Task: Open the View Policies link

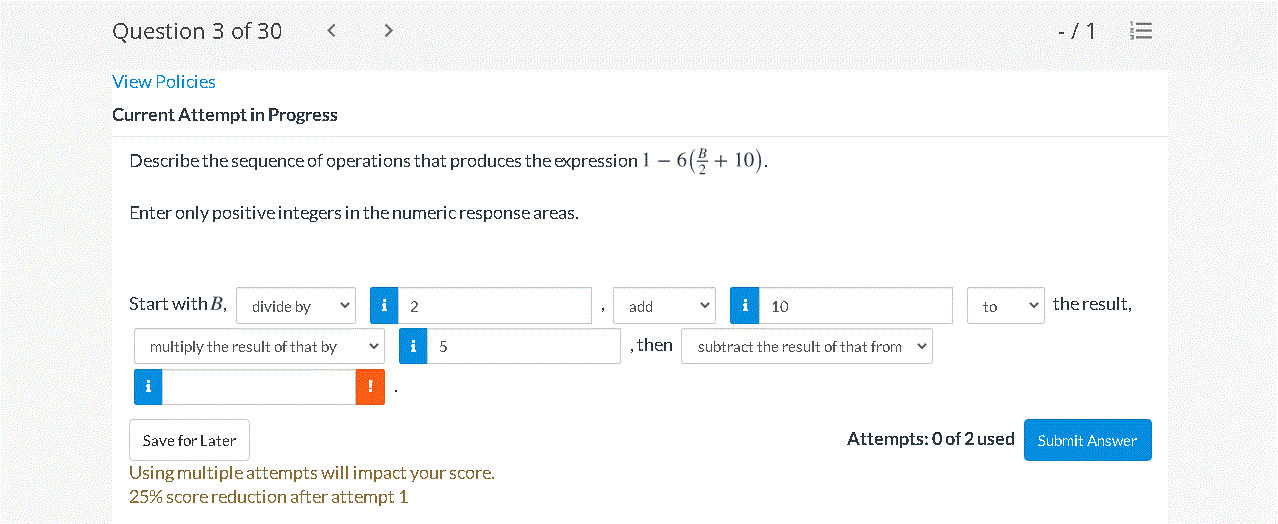Action: pyautogui.click(x=164, y=82)
